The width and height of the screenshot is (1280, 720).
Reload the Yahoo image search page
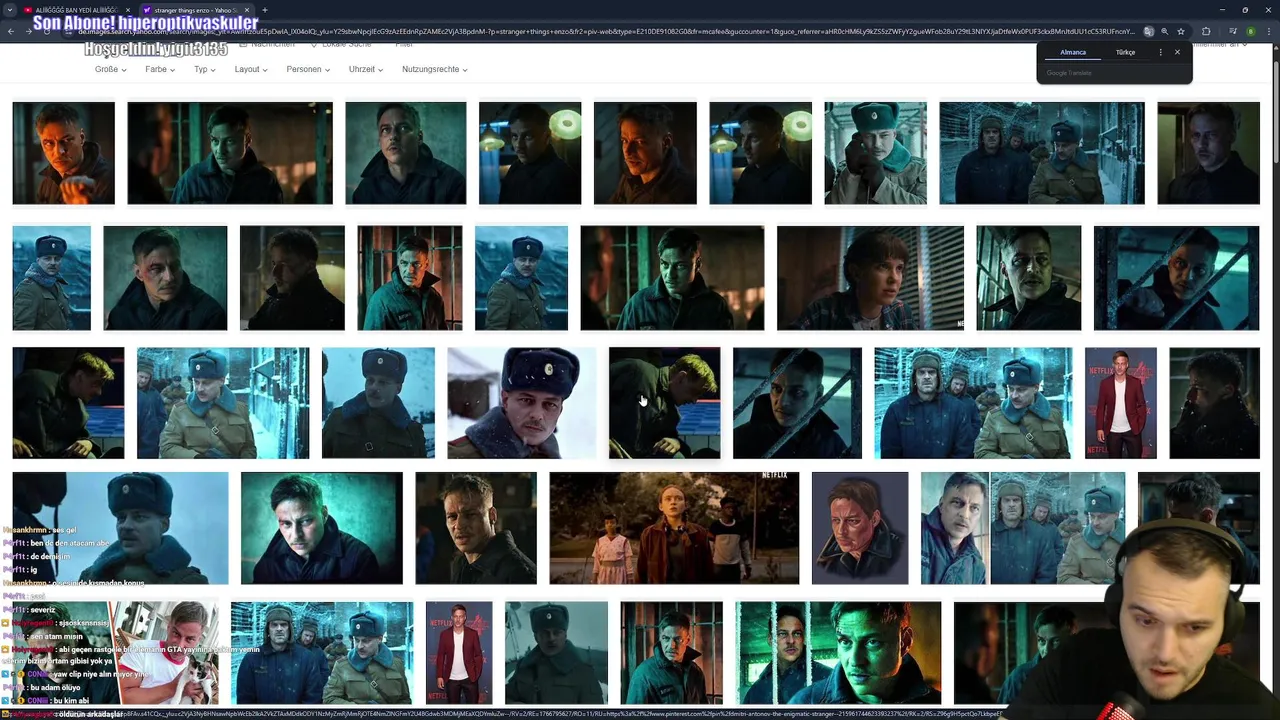[x=47, y=31]
